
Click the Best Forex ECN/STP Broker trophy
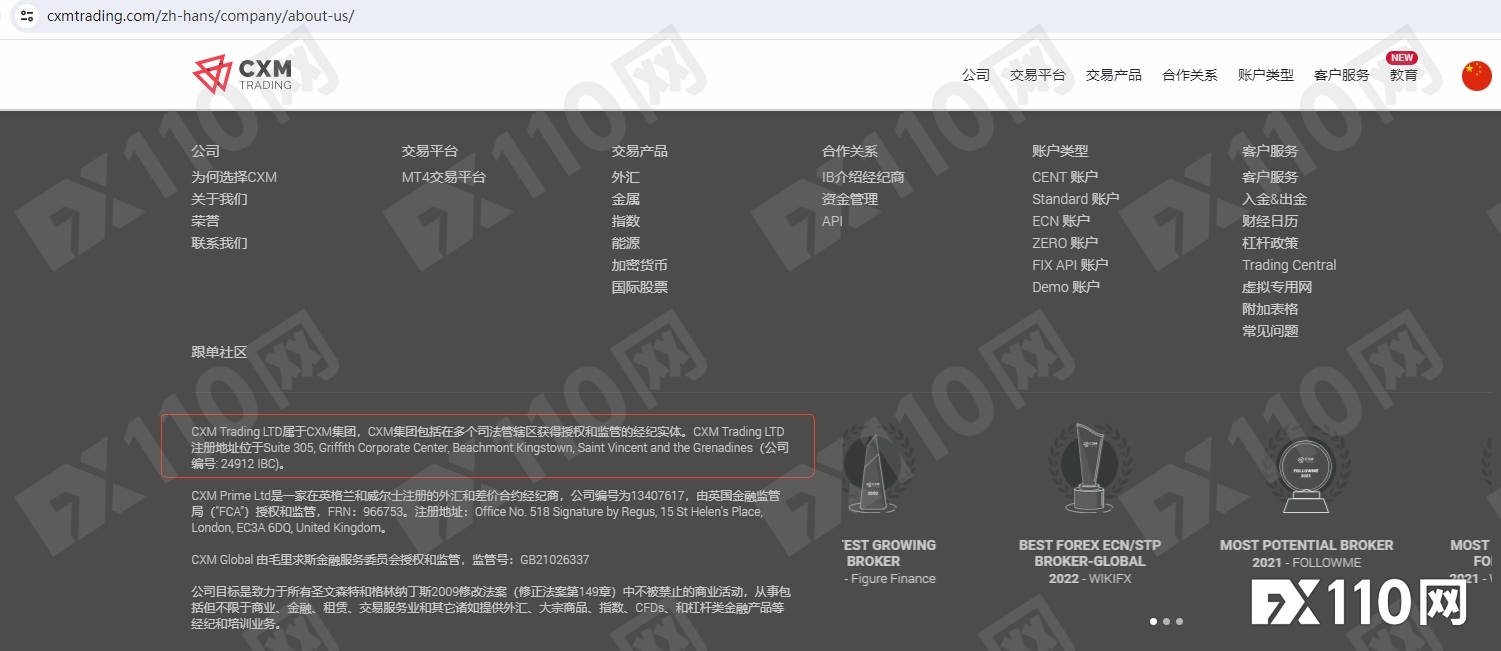[x=1089, y=470]
